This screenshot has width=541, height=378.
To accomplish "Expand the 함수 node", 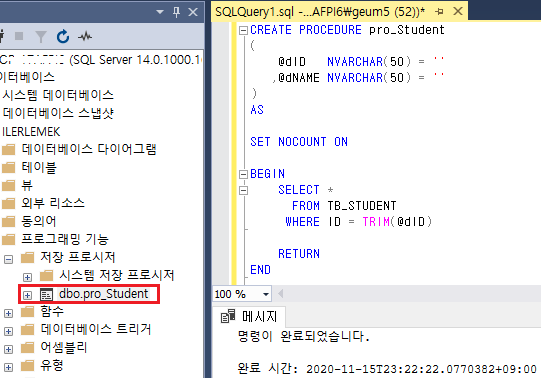I will click(x=8, y=313).
